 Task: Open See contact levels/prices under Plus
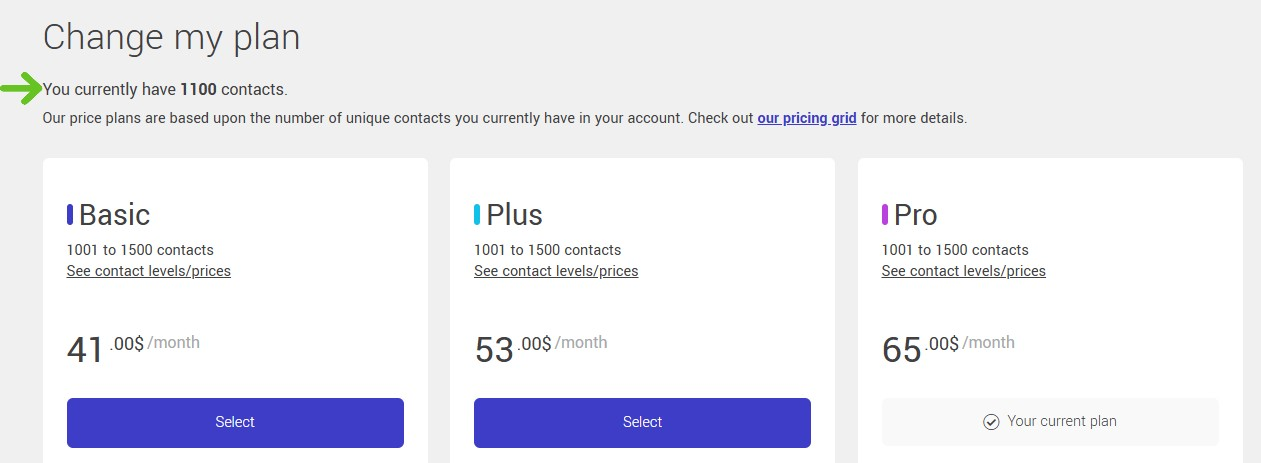click(556, 271)
